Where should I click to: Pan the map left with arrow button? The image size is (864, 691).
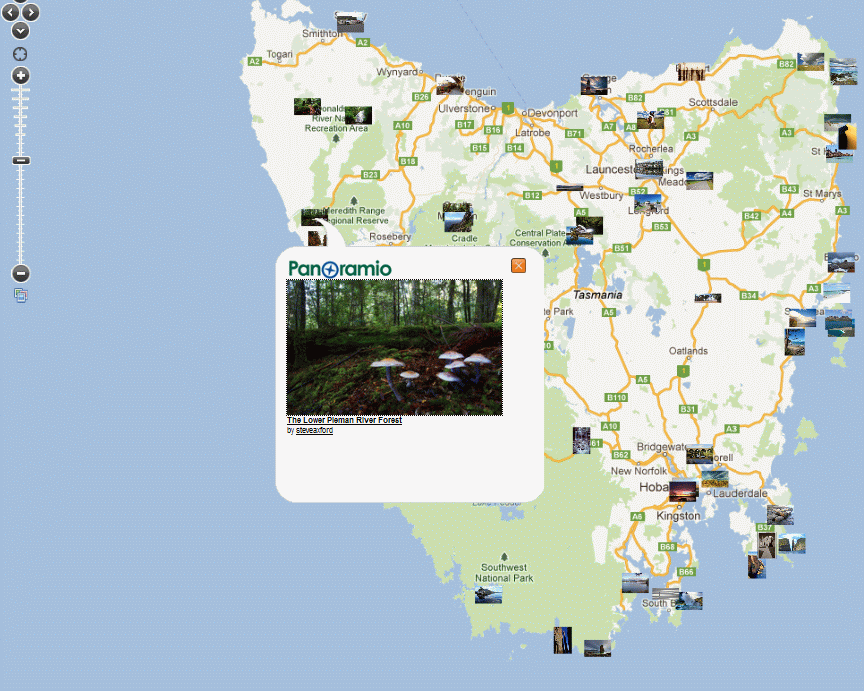pos(9,13)
